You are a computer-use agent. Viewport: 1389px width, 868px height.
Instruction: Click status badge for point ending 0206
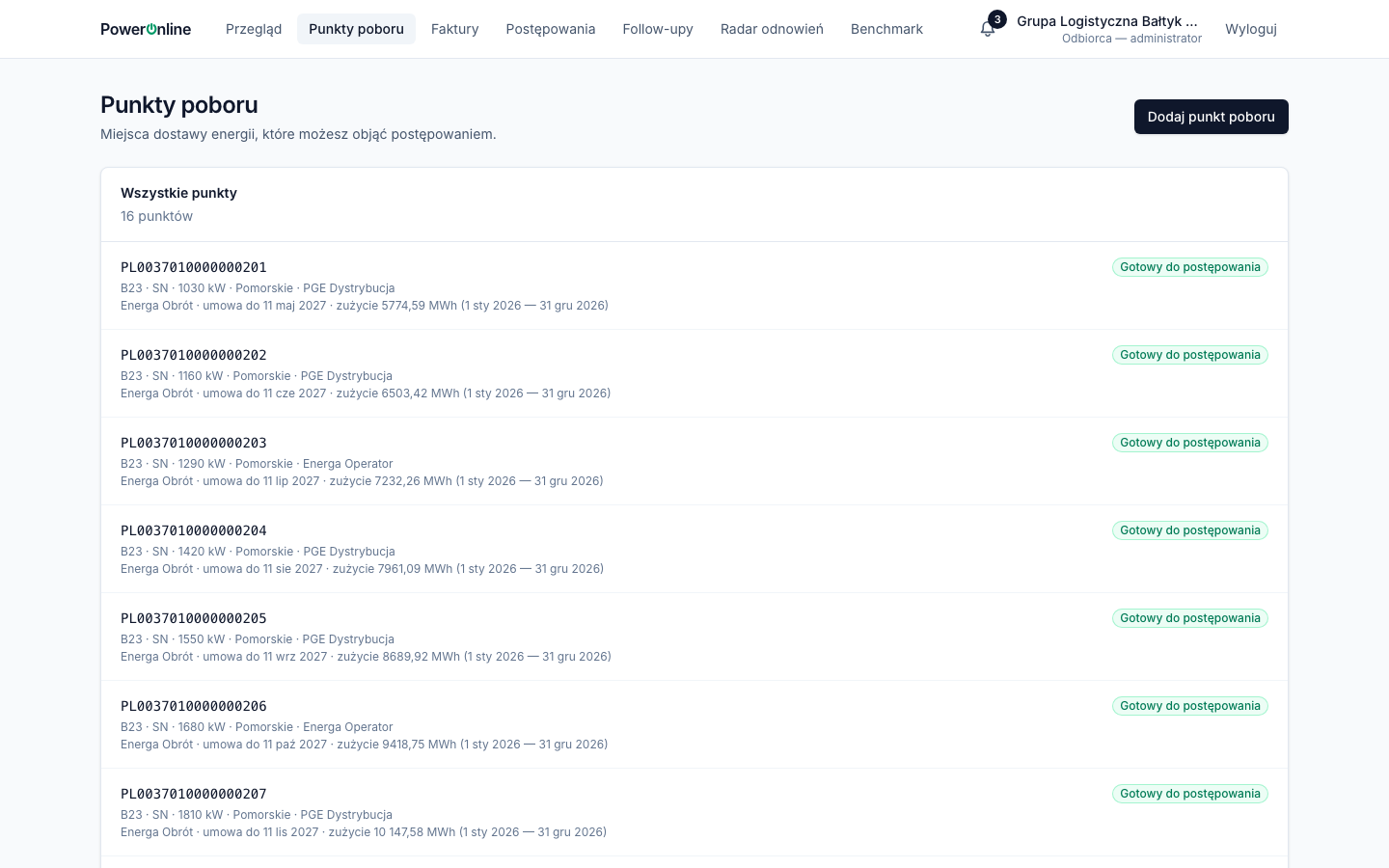(1190, 706)
